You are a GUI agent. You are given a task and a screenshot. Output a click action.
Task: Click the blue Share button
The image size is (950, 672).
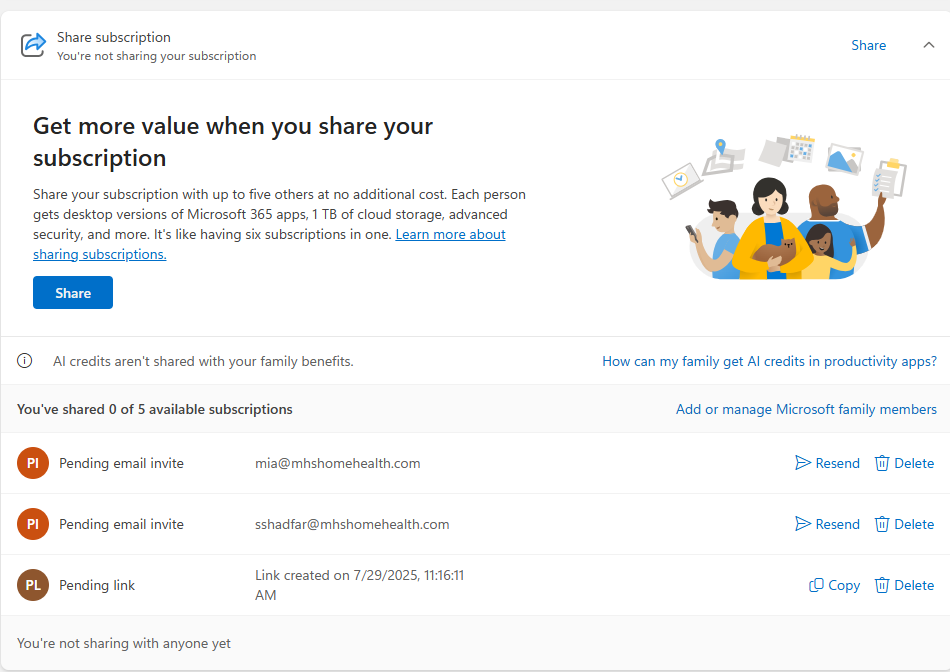tap(73, 293)
